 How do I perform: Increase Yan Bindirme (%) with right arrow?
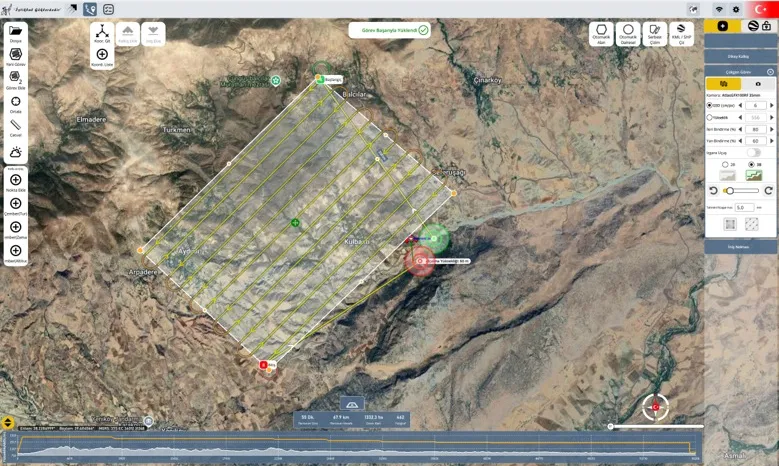[x=772, y=141]
